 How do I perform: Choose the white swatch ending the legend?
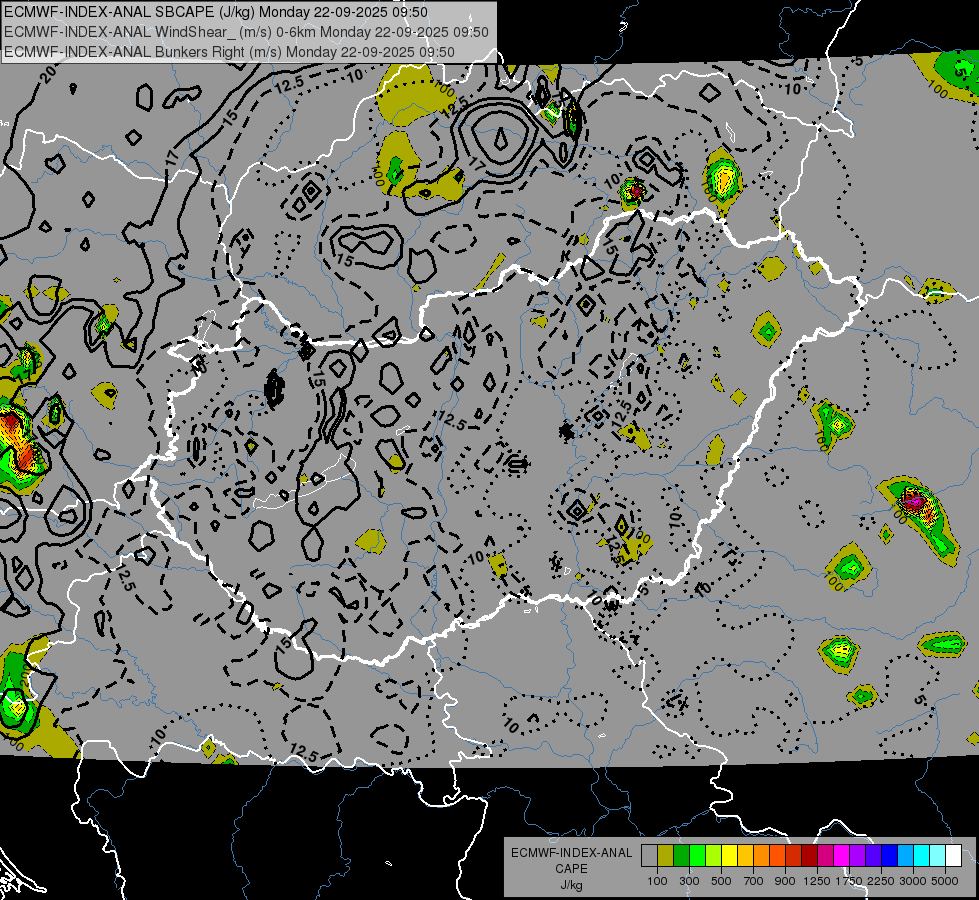(953, 856)
